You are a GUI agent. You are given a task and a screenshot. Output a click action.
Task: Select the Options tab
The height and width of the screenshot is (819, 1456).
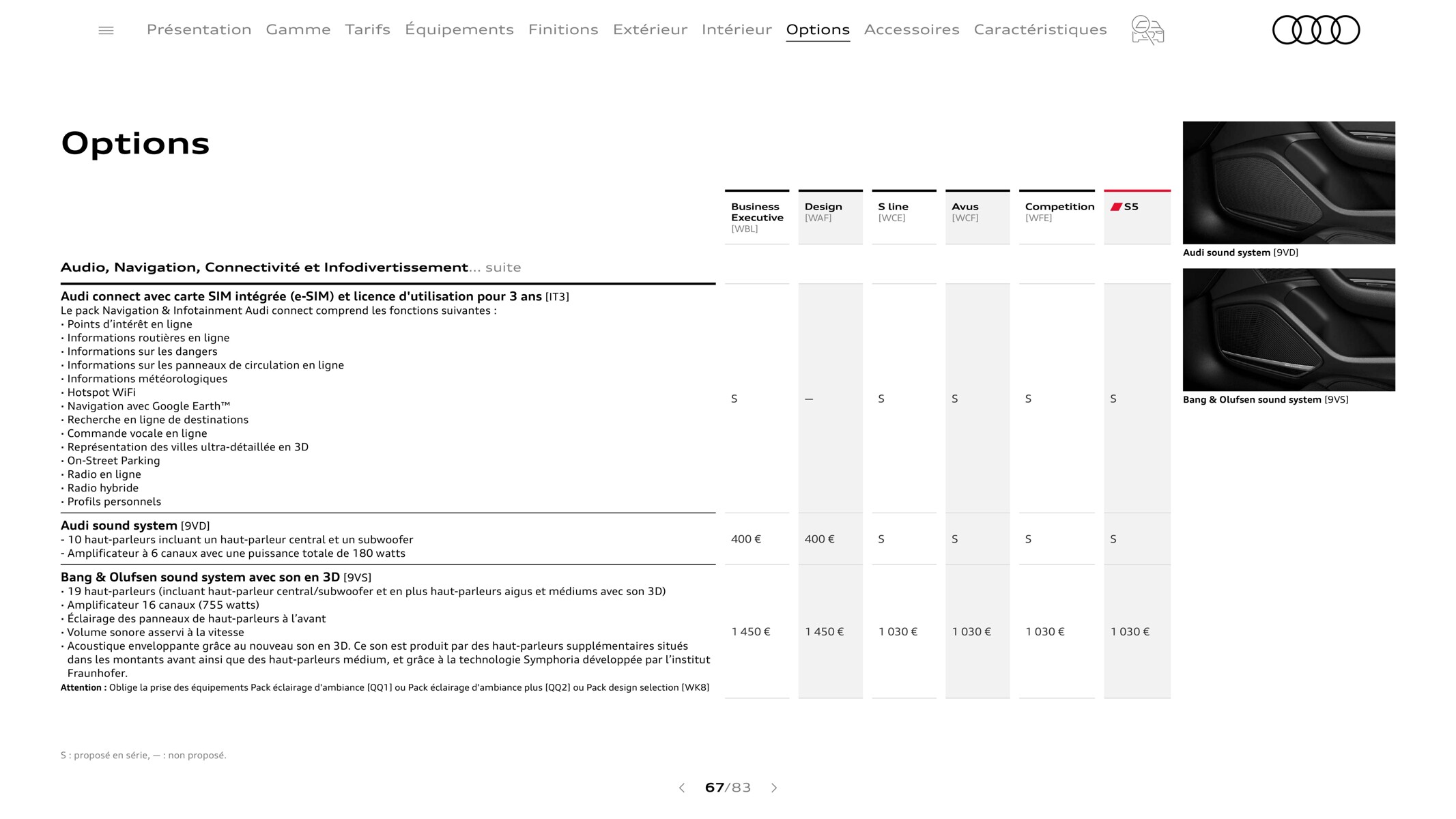click(818, 29)
